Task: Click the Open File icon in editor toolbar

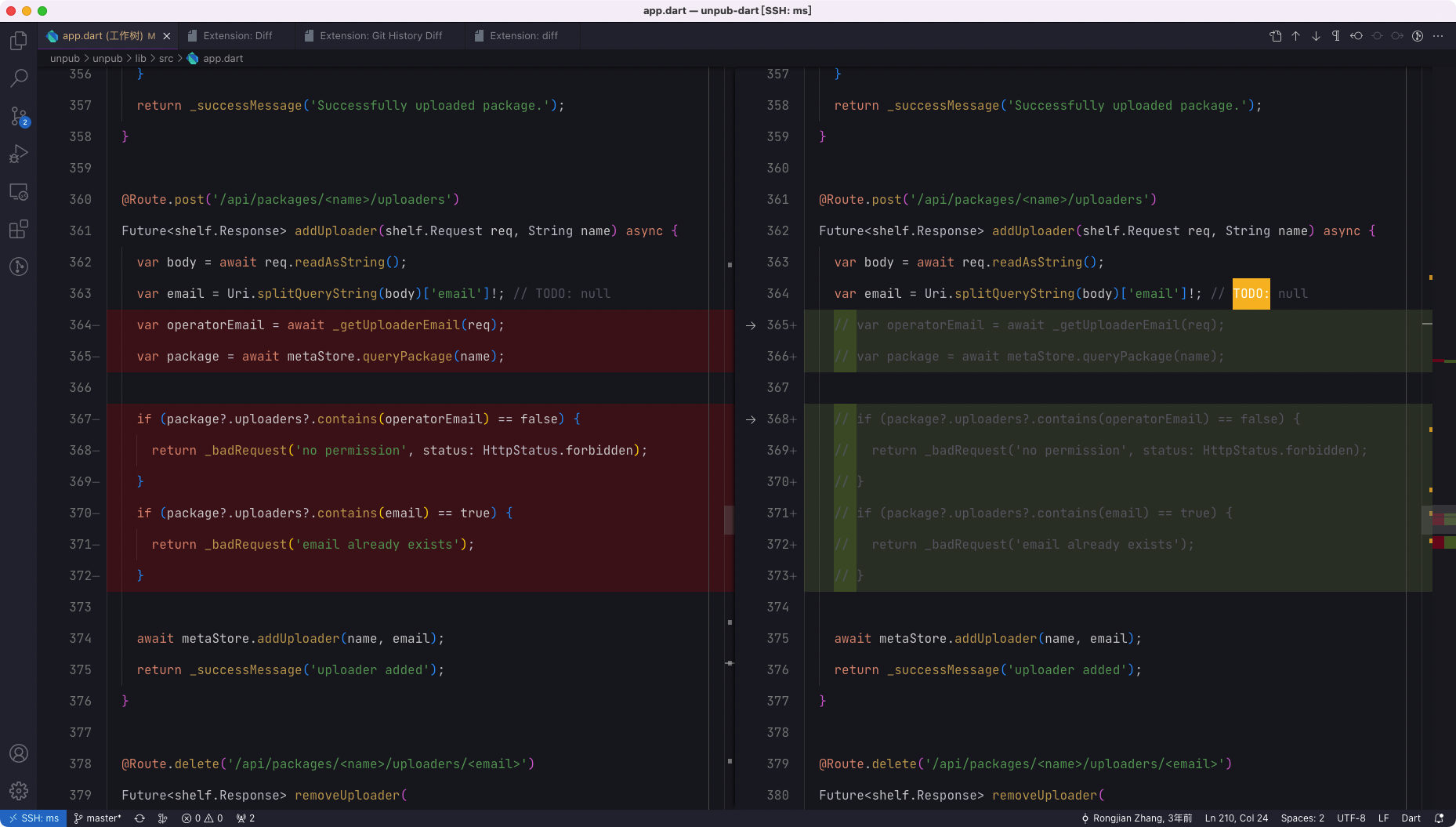Action: point(1275,36)
